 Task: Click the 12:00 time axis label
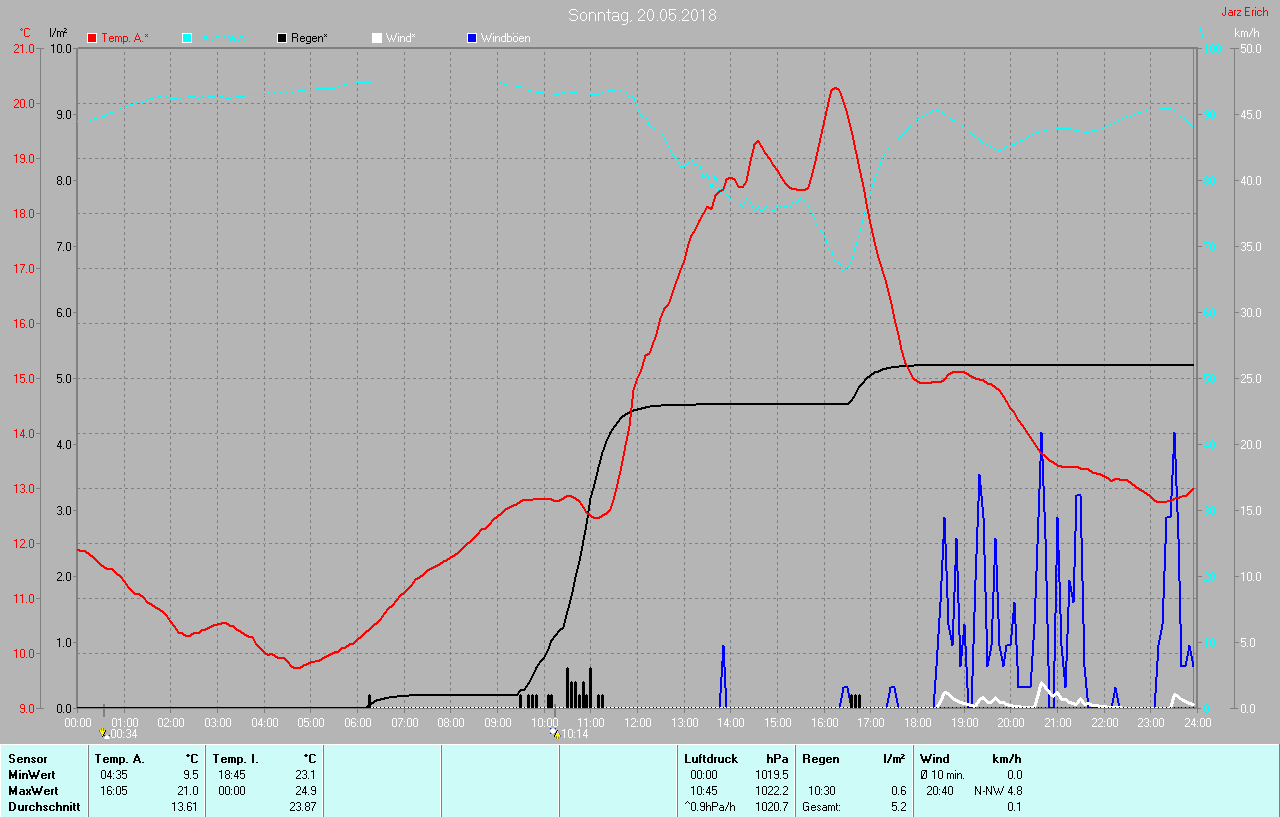pos(637,722)
